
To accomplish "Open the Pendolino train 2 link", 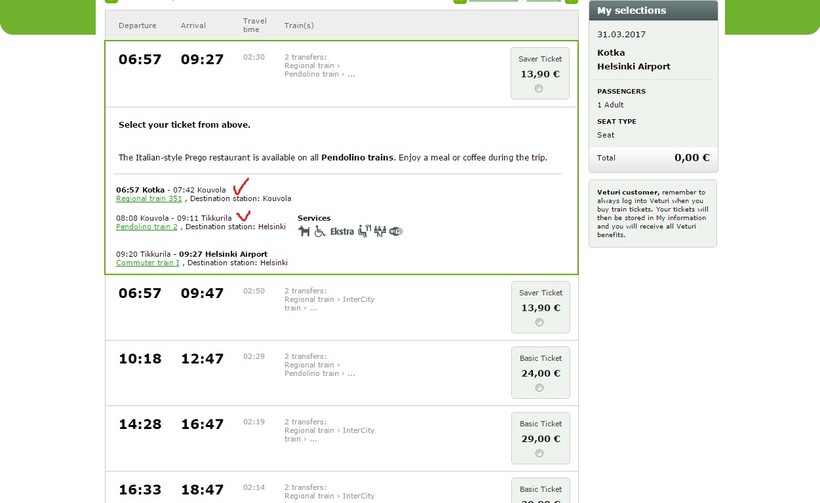I will (147, 227).
